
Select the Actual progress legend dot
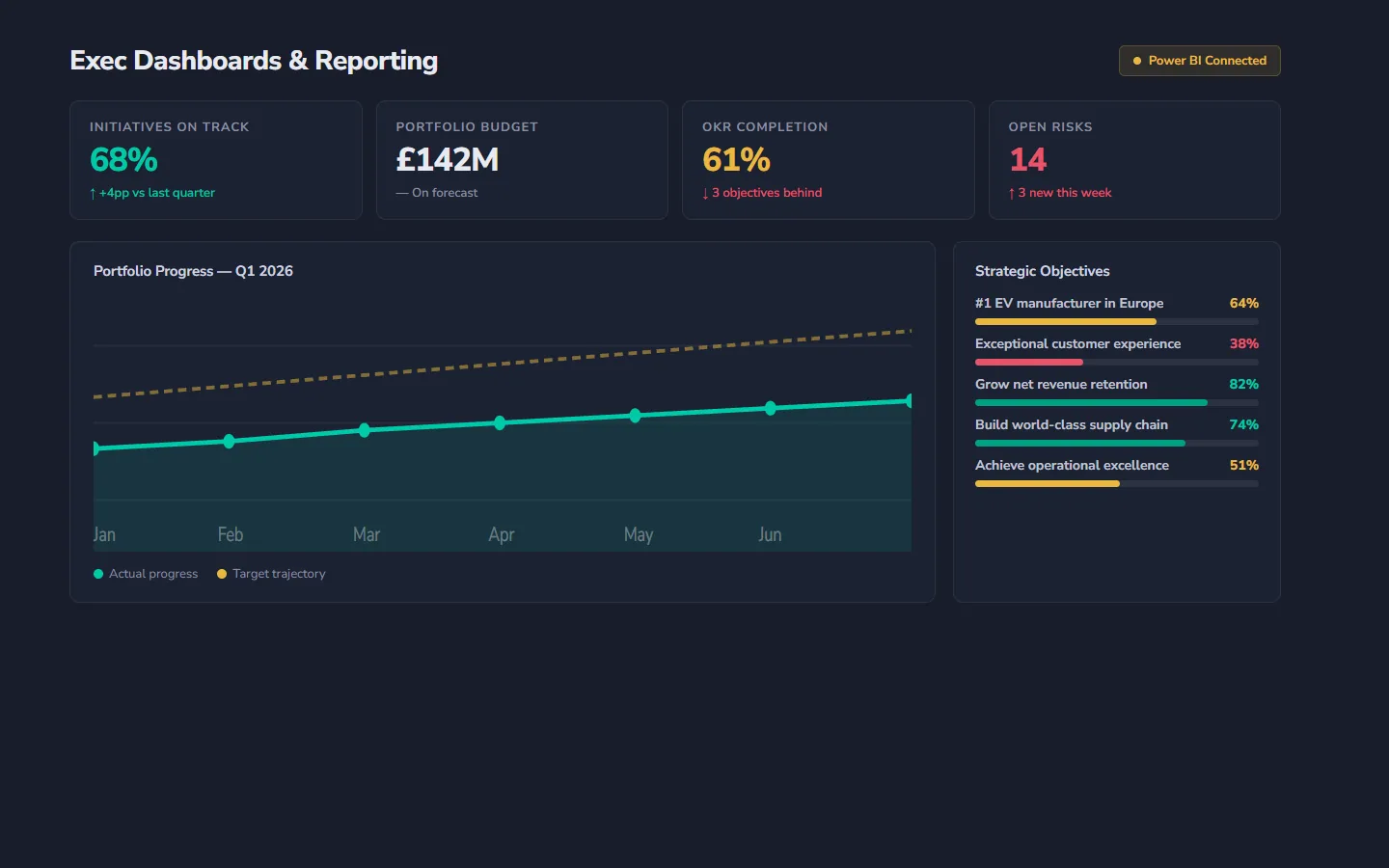pos(98,573)
